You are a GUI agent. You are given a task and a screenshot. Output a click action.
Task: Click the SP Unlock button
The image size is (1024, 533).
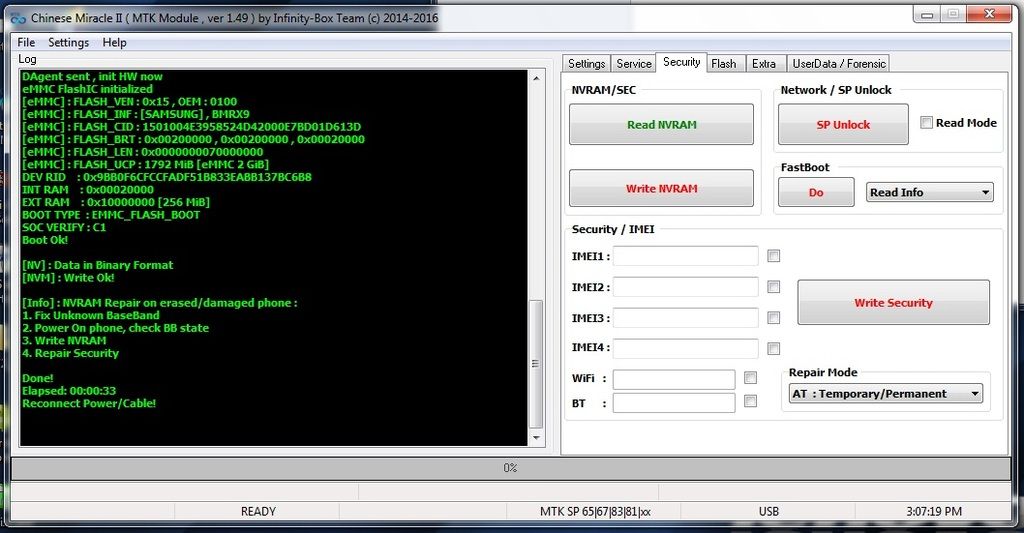[843, 125]
